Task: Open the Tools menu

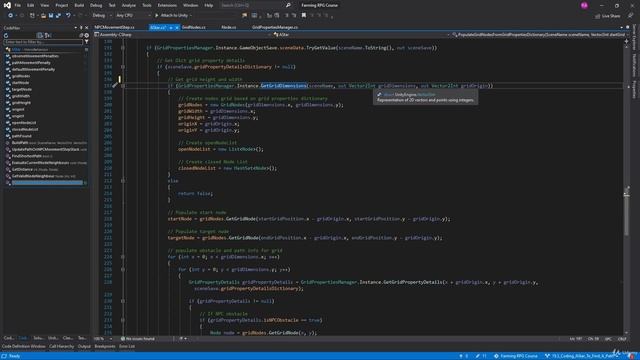Action: coord(147,5)
